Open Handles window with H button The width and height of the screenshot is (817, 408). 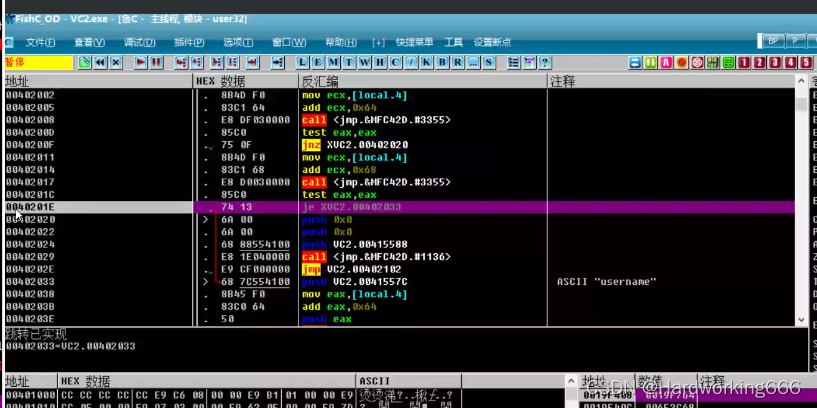tap(380, 63)
